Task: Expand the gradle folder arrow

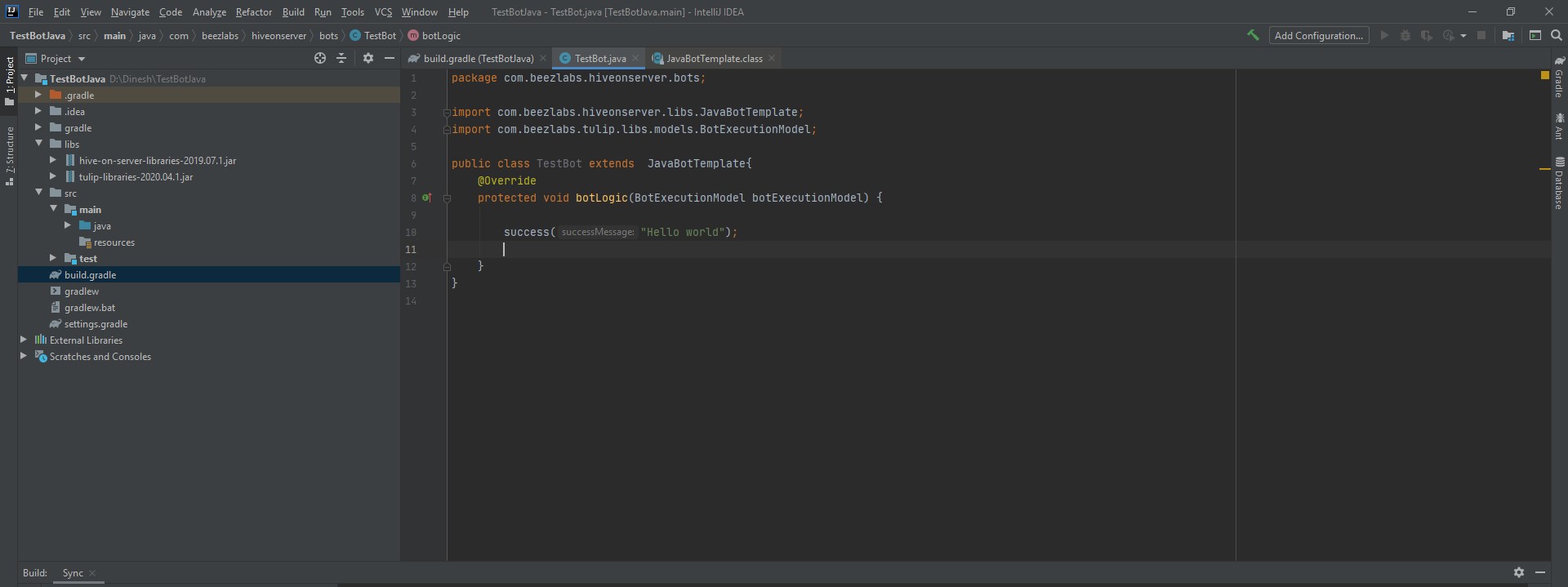Action: (x=38, y=127)
